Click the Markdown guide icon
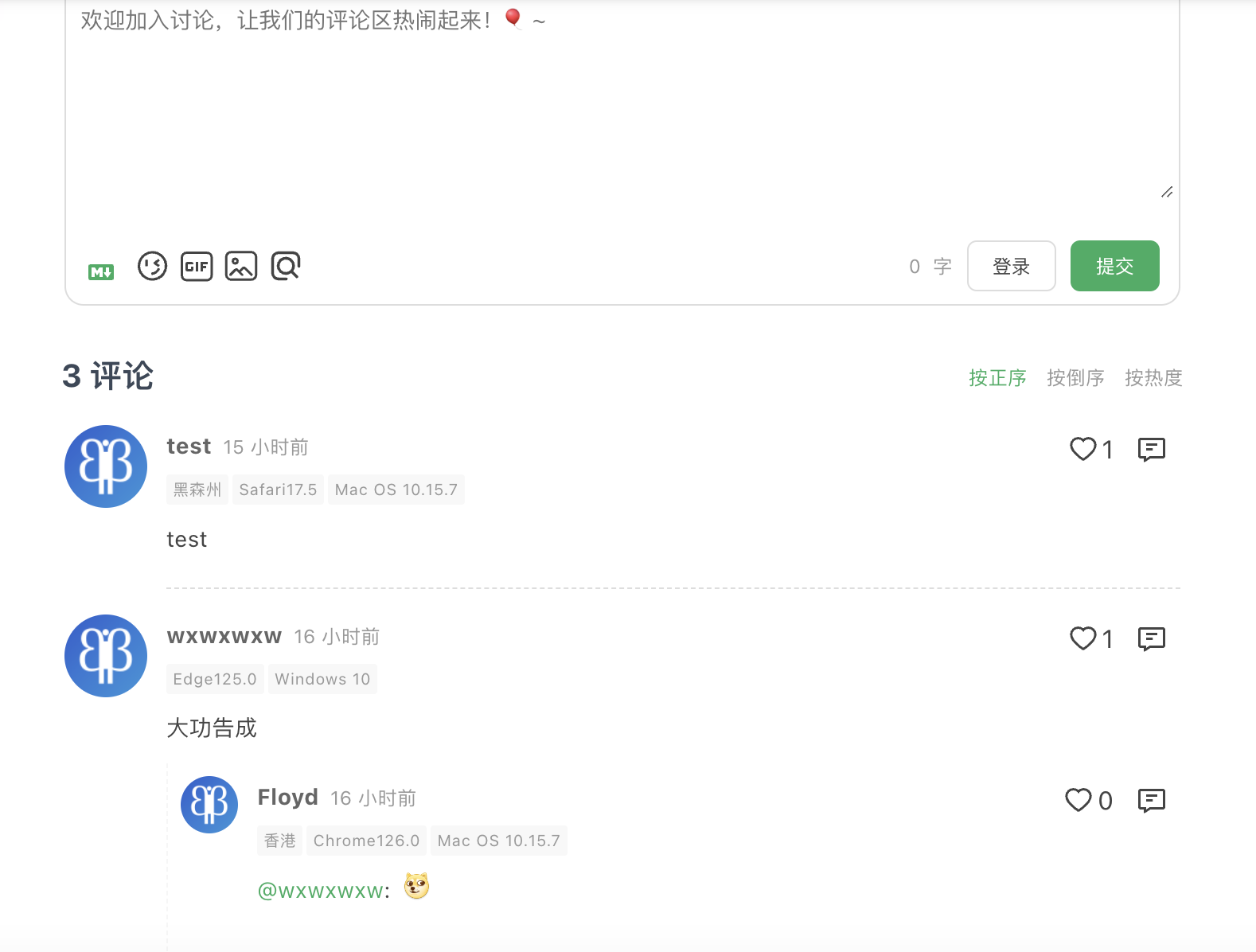The width and height of the screenshot is (1256, 952). (101, 272)
